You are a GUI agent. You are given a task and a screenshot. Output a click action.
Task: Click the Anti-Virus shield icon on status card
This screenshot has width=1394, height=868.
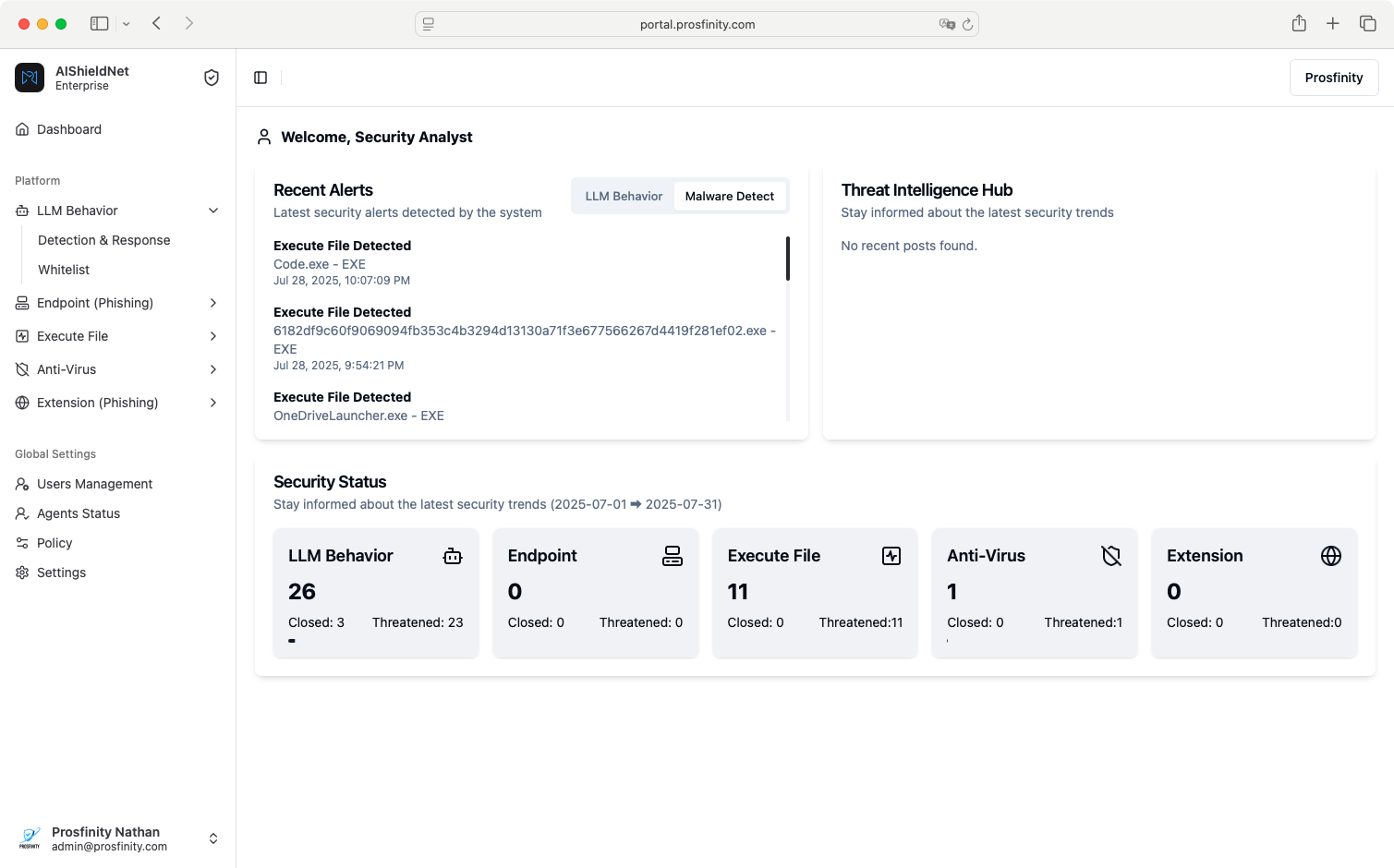[x=1110, y=555]
